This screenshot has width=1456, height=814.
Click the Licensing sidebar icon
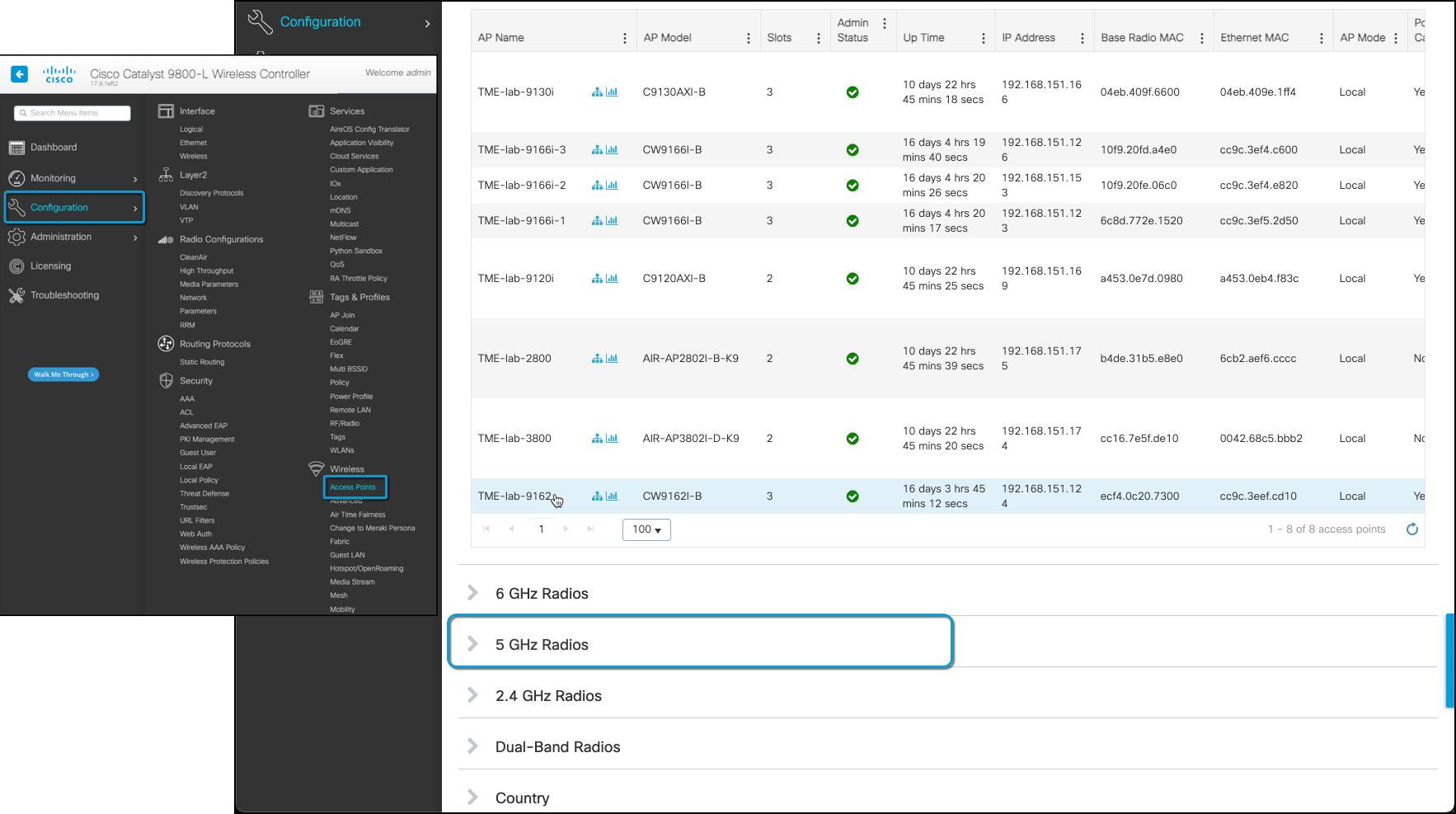(16, 266)
